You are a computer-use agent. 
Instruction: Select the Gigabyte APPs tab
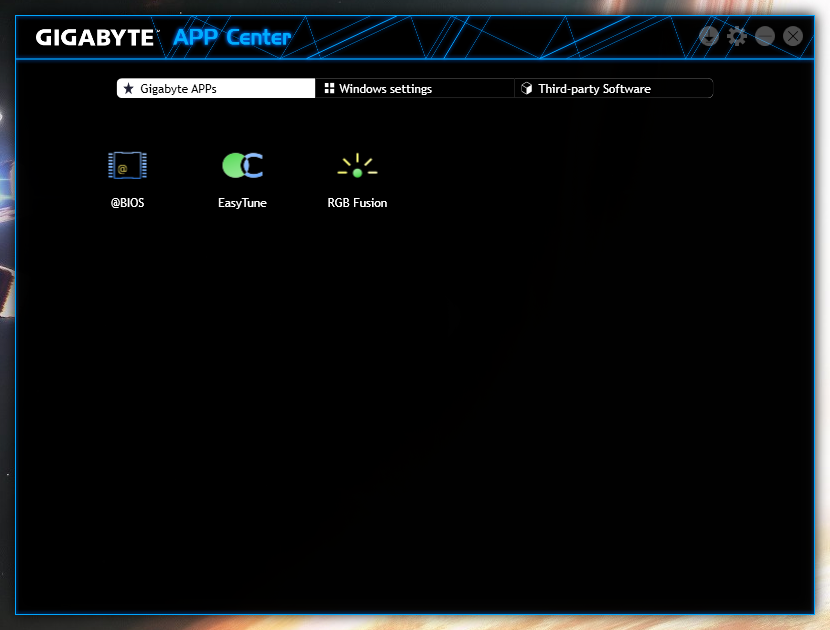click(x=215, y=89)
